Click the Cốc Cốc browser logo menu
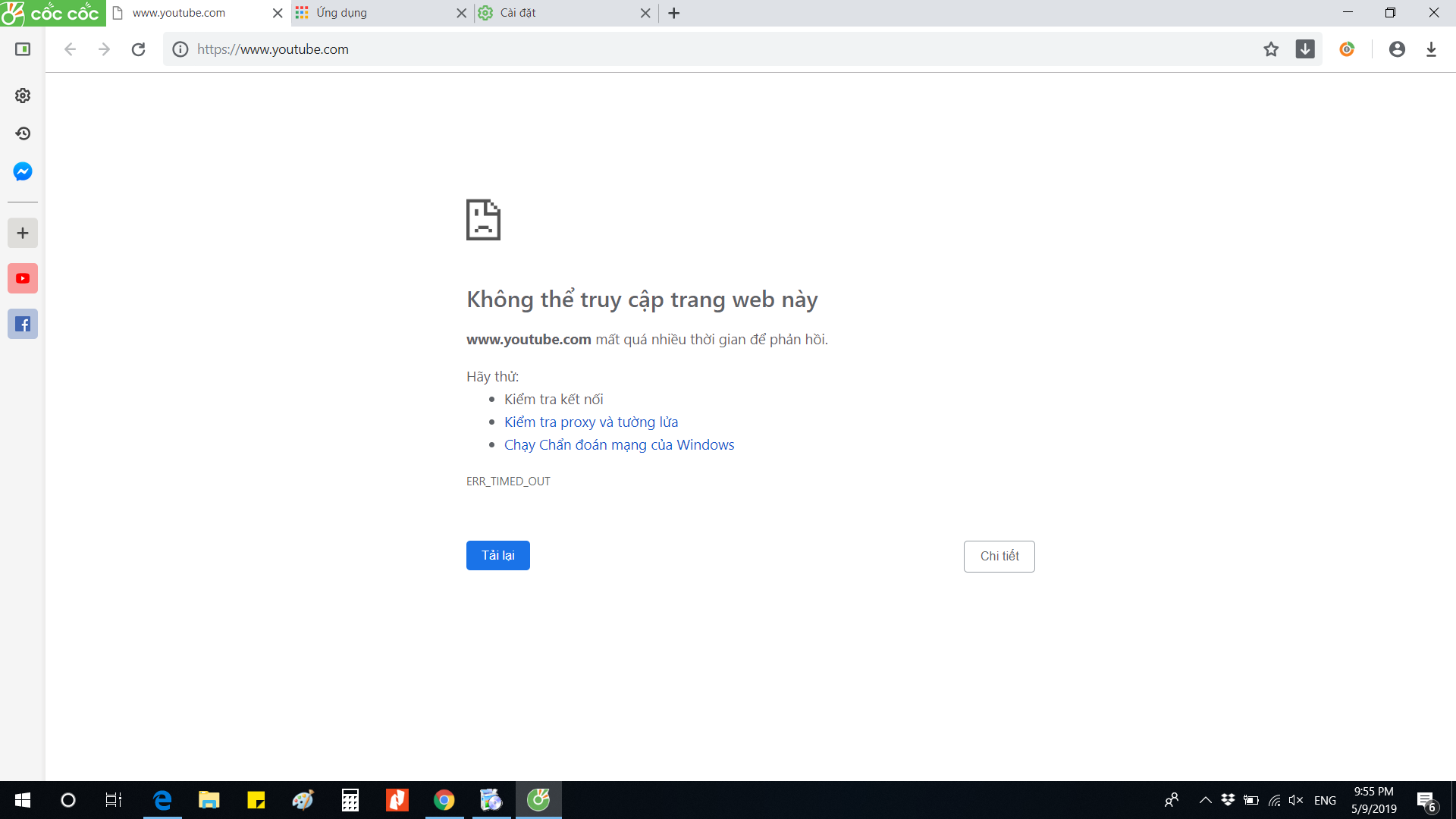Viewport: 1456px width, 819px height. pos(52,13)
